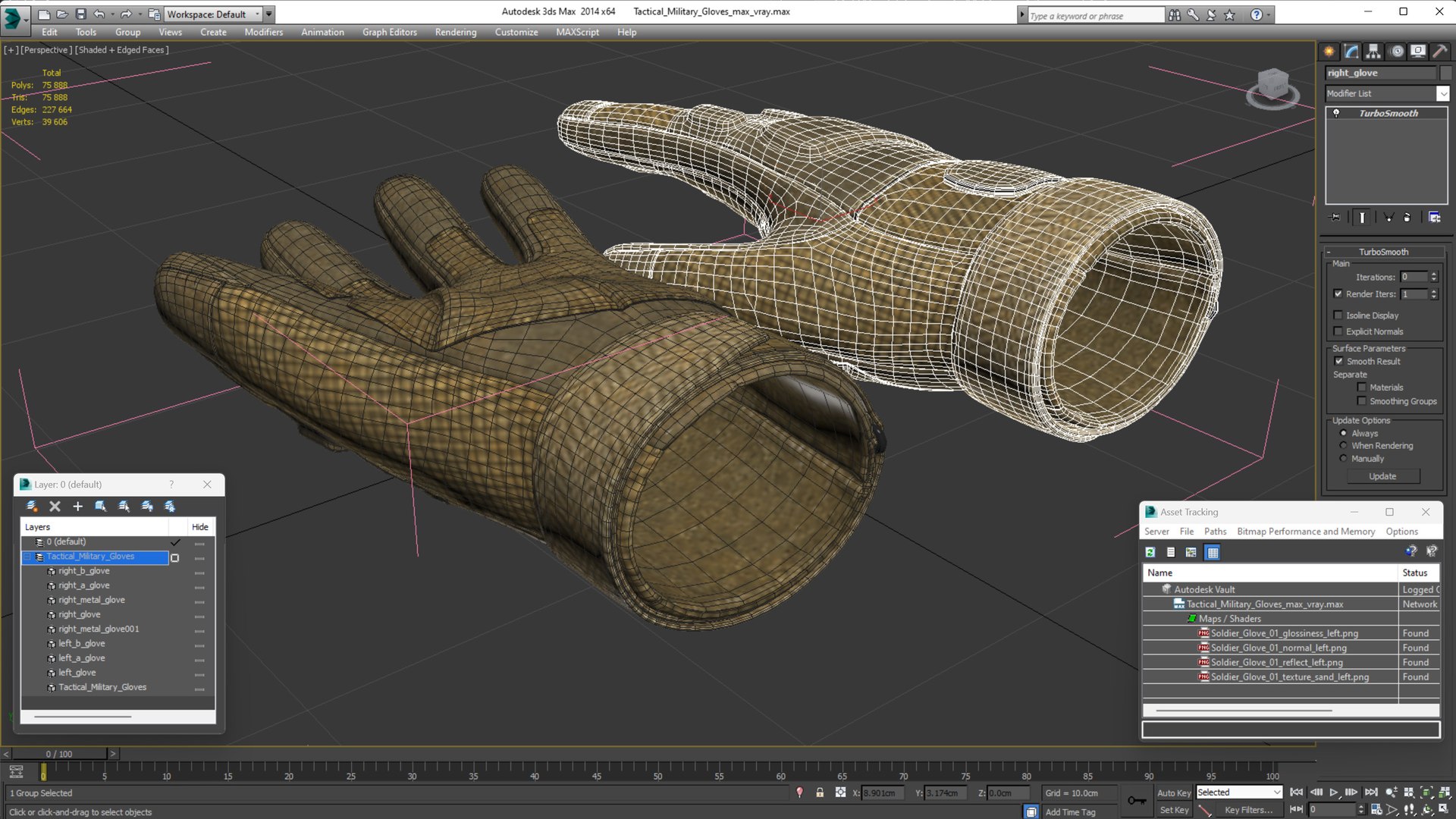Open the Rendering menu
The height and width of the screenshot is (819, 1456).
(456, 32)
